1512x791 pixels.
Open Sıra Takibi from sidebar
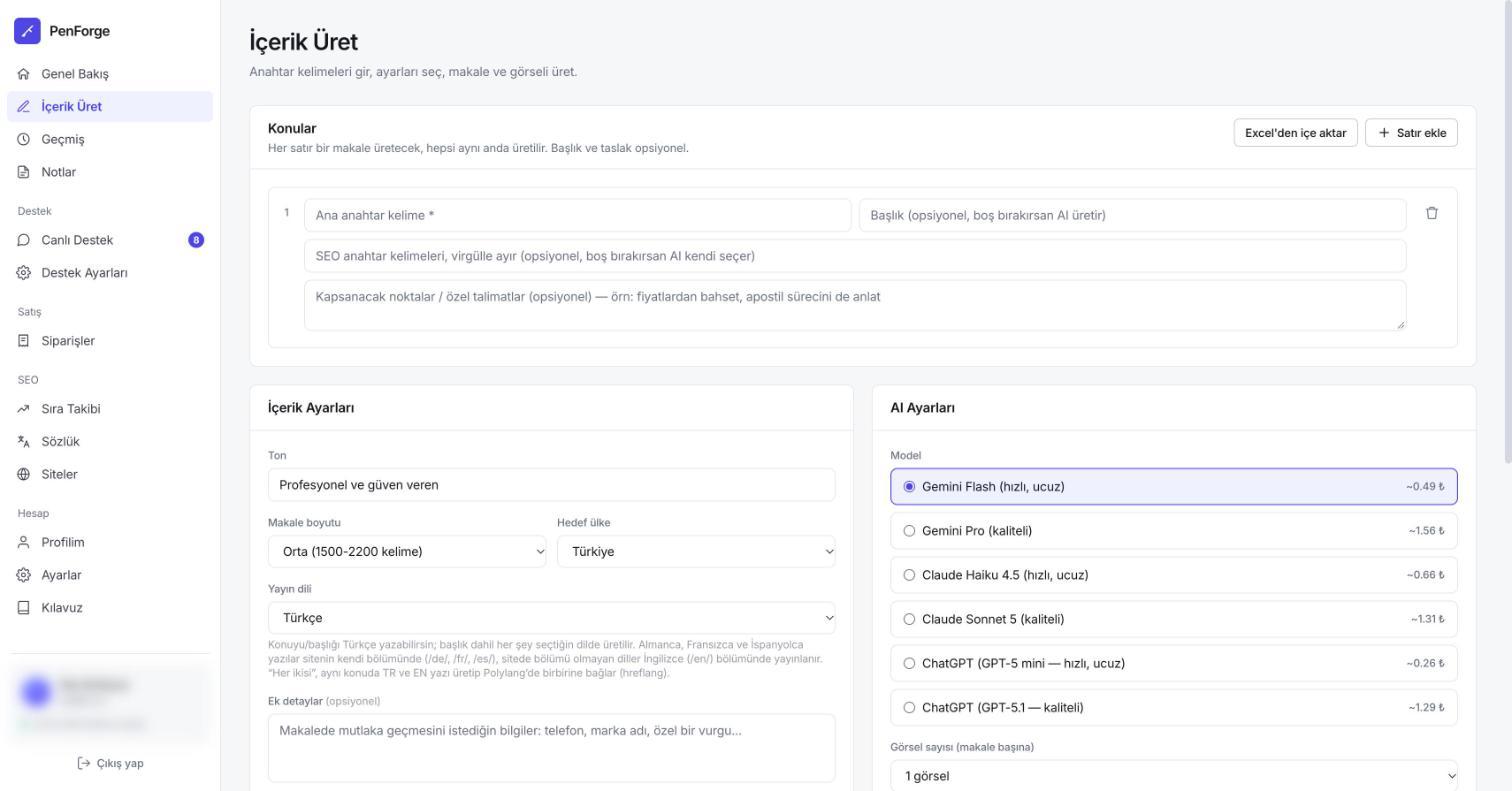point(110,409)
